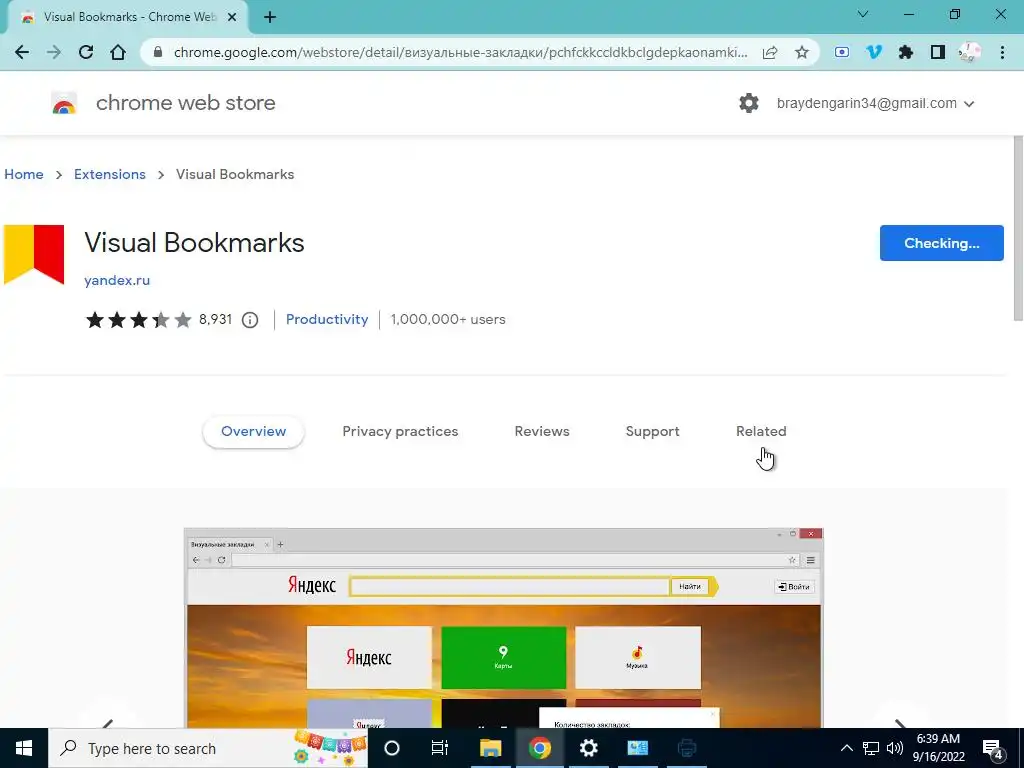Show the next screenshot with the right arrow
The width and height of the screenshot is (1024, 768).
coord(900,723)
